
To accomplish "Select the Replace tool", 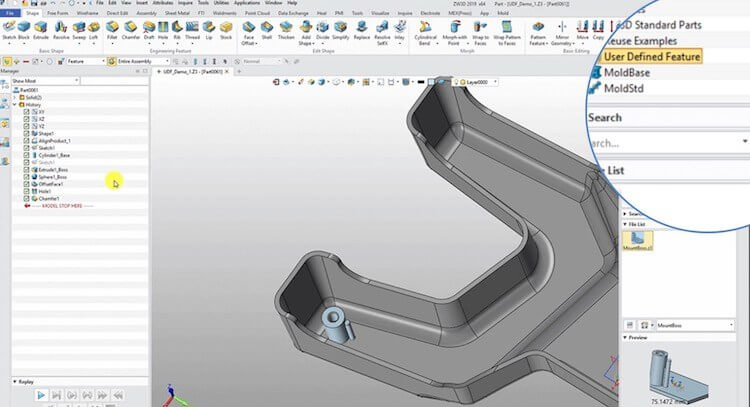I will pyautogui.click(x=362, y=31).
